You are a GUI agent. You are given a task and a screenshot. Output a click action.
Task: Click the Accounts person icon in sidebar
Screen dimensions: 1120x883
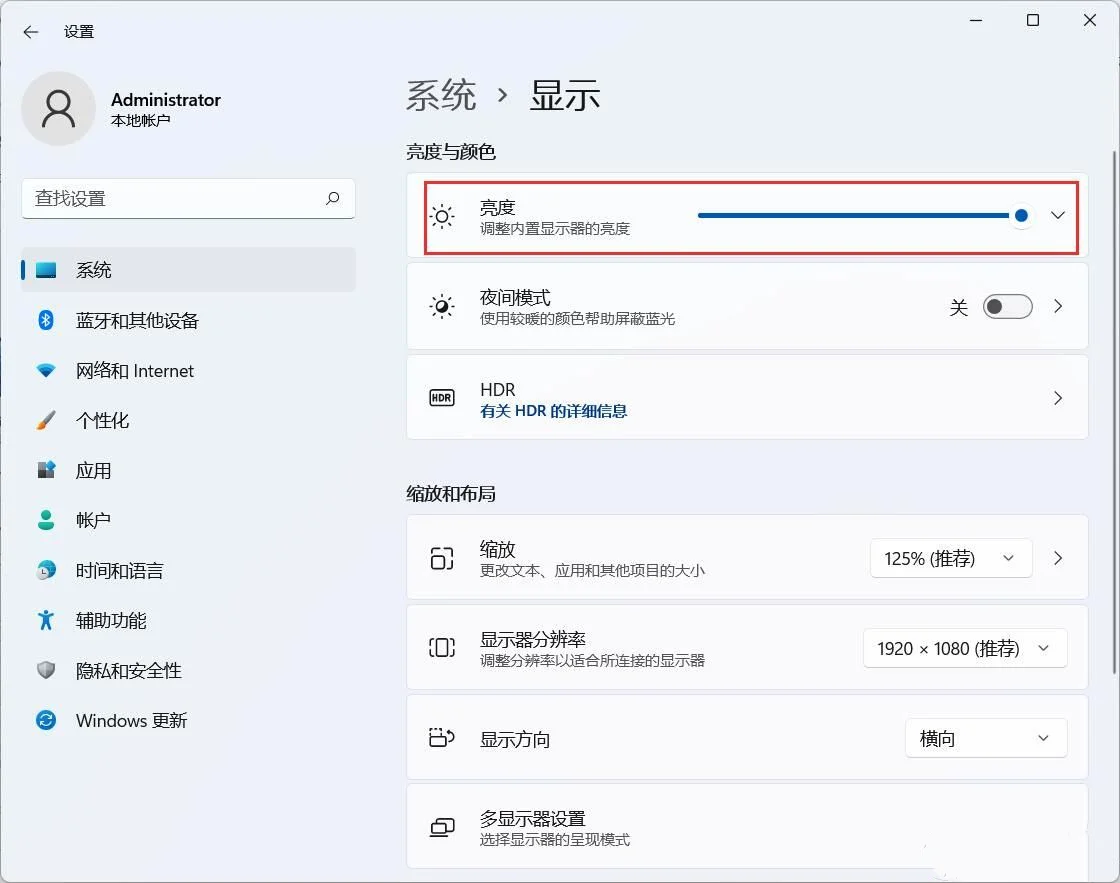pyautogui.click(x=46, y=520)
